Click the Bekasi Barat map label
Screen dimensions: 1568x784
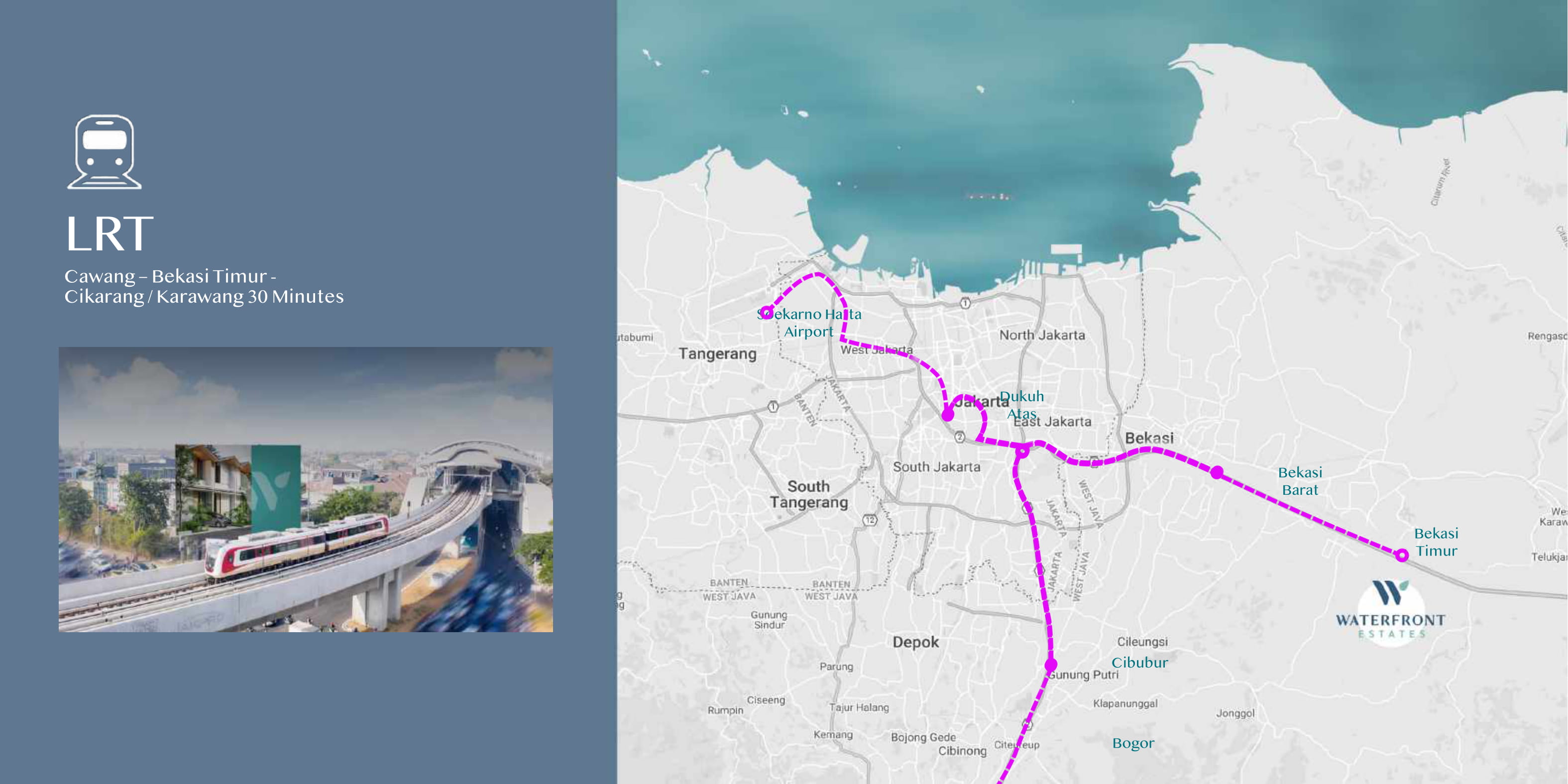pyautogui.click(x=1300, y=481)
